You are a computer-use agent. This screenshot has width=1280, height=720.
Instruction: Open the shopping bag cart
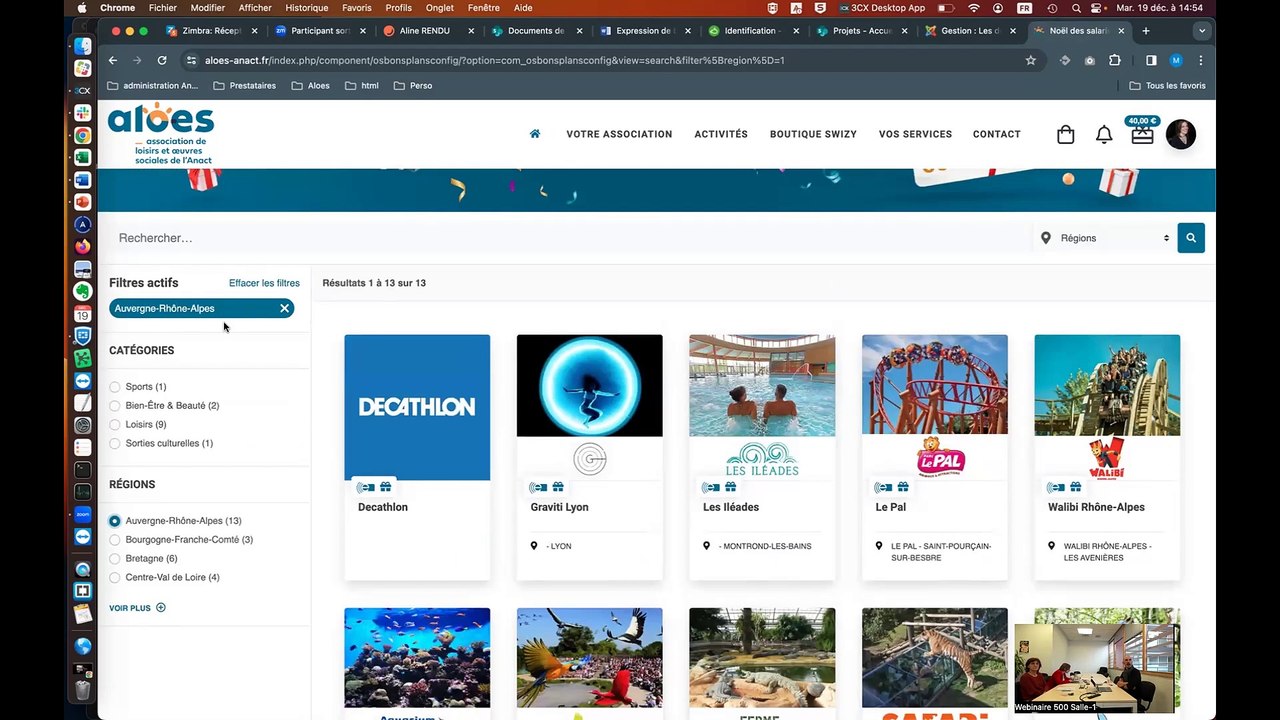1066,135
